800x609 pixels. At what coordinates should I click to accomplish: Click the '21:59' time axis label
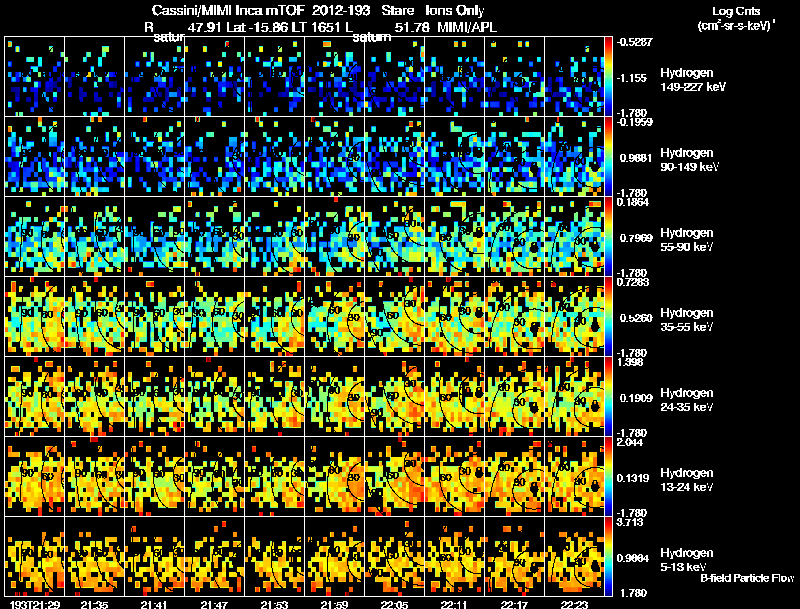point(335,604)
